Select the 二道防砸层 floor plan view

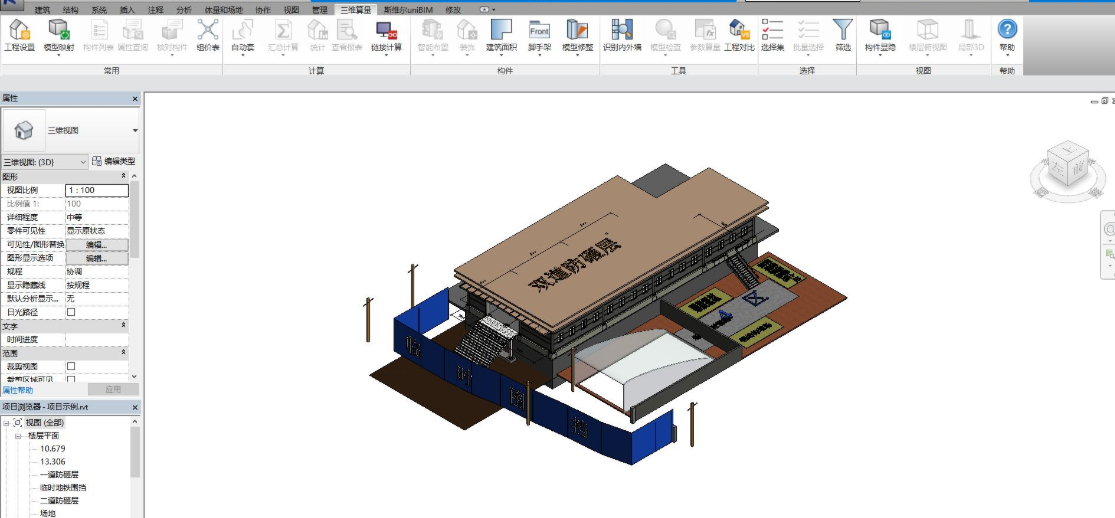(59, 500)
